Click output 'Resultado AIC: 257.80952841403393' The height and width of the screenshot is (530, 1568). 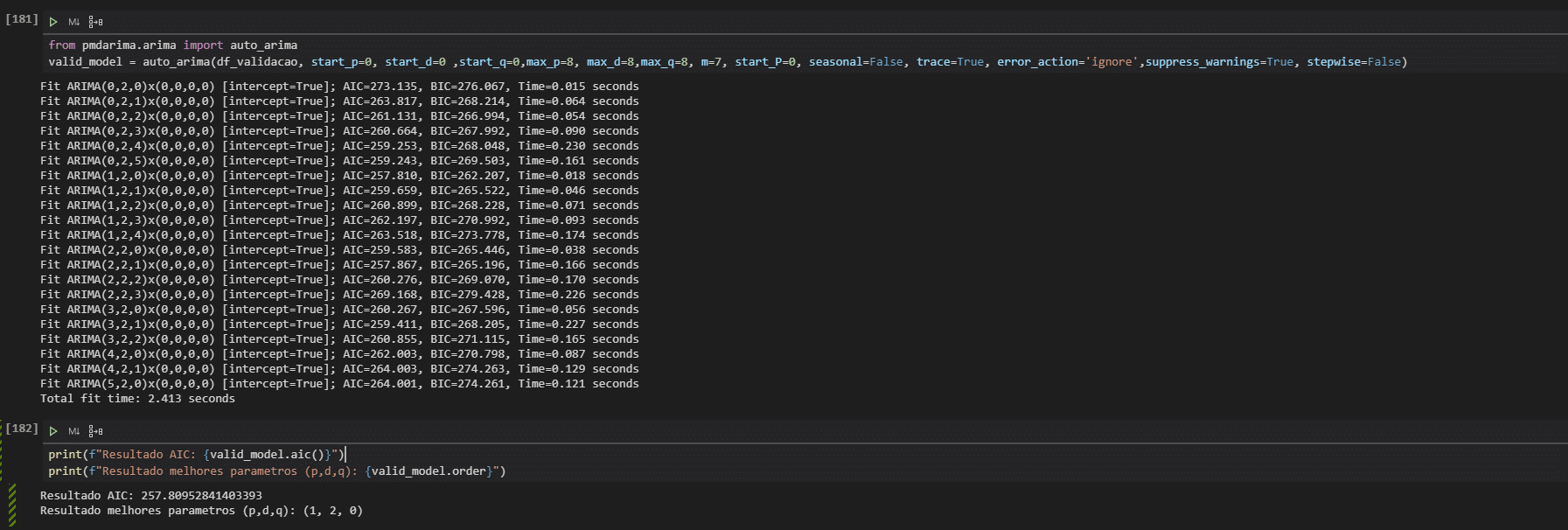pos(151,495)
